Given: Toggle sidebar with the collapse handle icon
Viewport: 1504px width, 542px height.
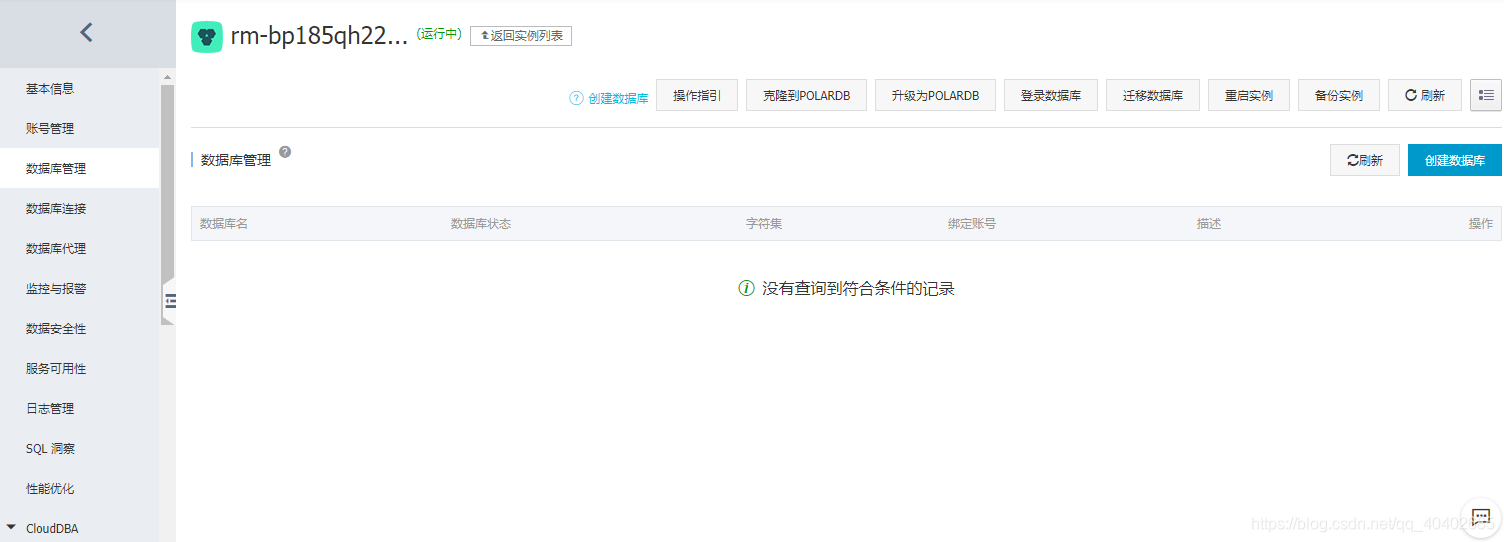Looking at the screenshot, I should pyautogui.click(x=170, y=301).
